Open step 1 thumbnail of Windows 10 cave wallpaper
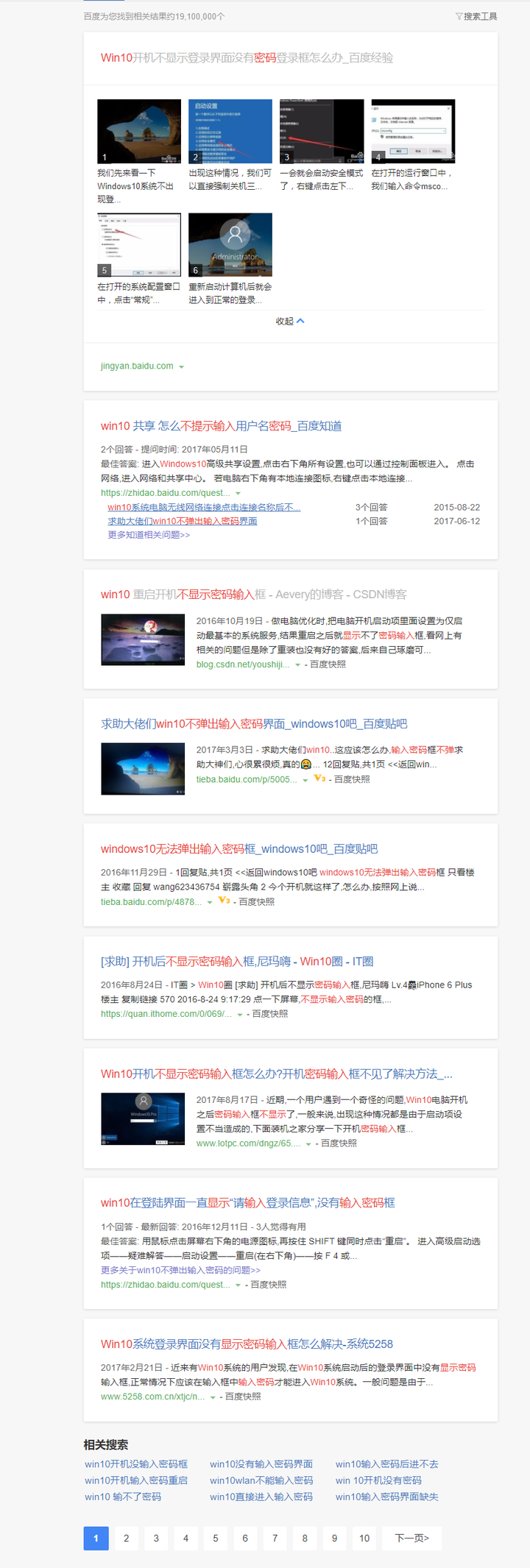The image size is (530, 1568). click(x=139, y=131)
